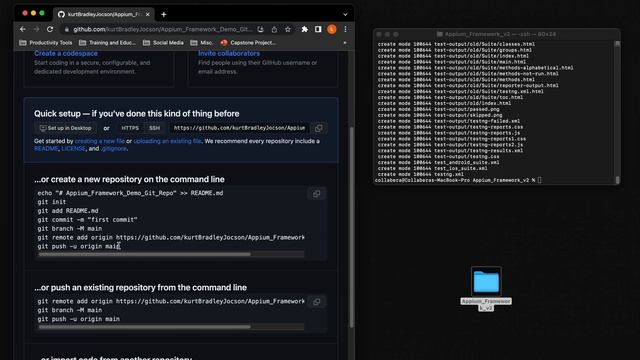The image size is (640, 360).
Task: Open the Extensions puzzle icon
Action: pos(304,29)
